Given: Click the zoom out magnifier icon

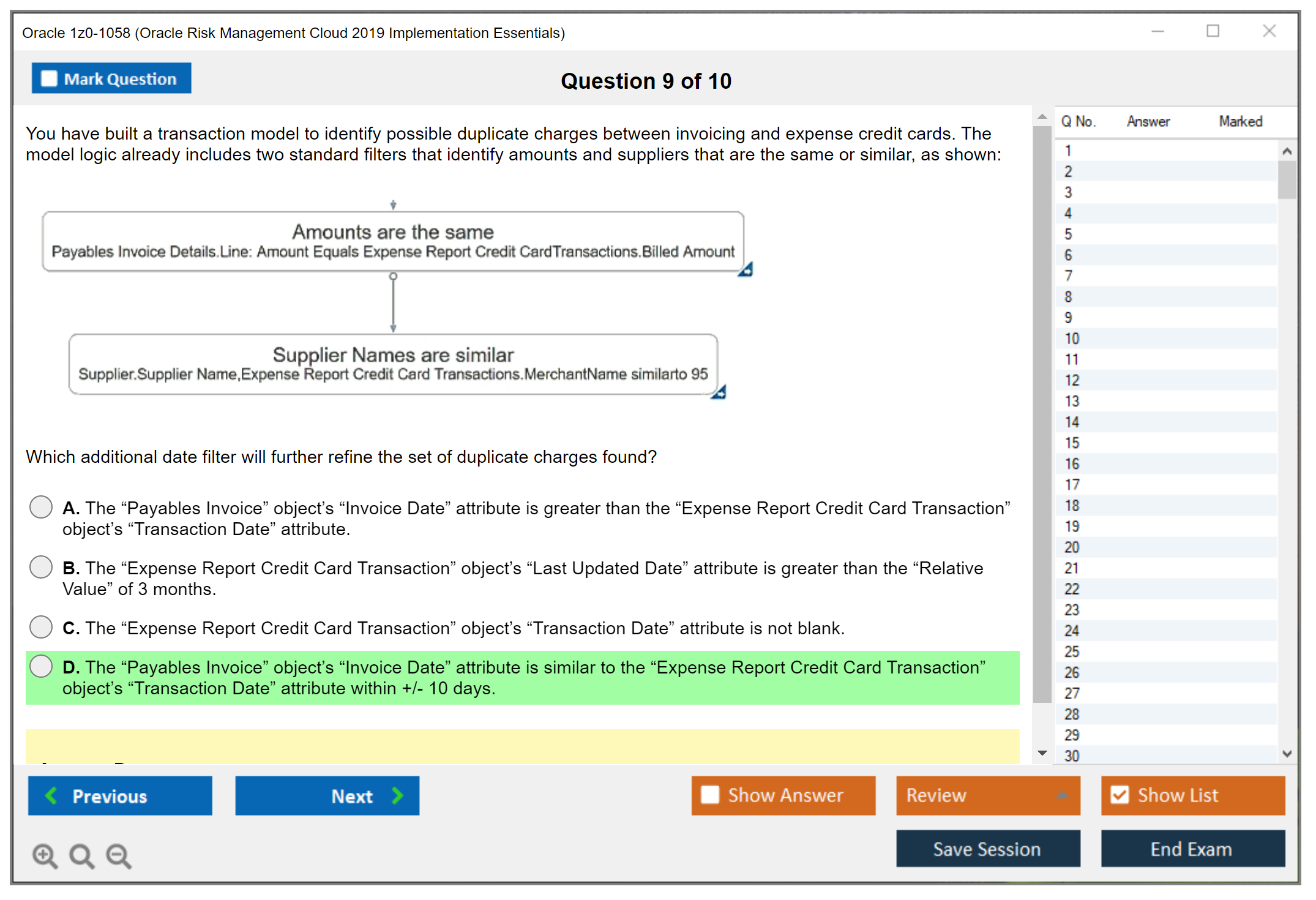Looking at the screenshot, I should tap(119, 855).
